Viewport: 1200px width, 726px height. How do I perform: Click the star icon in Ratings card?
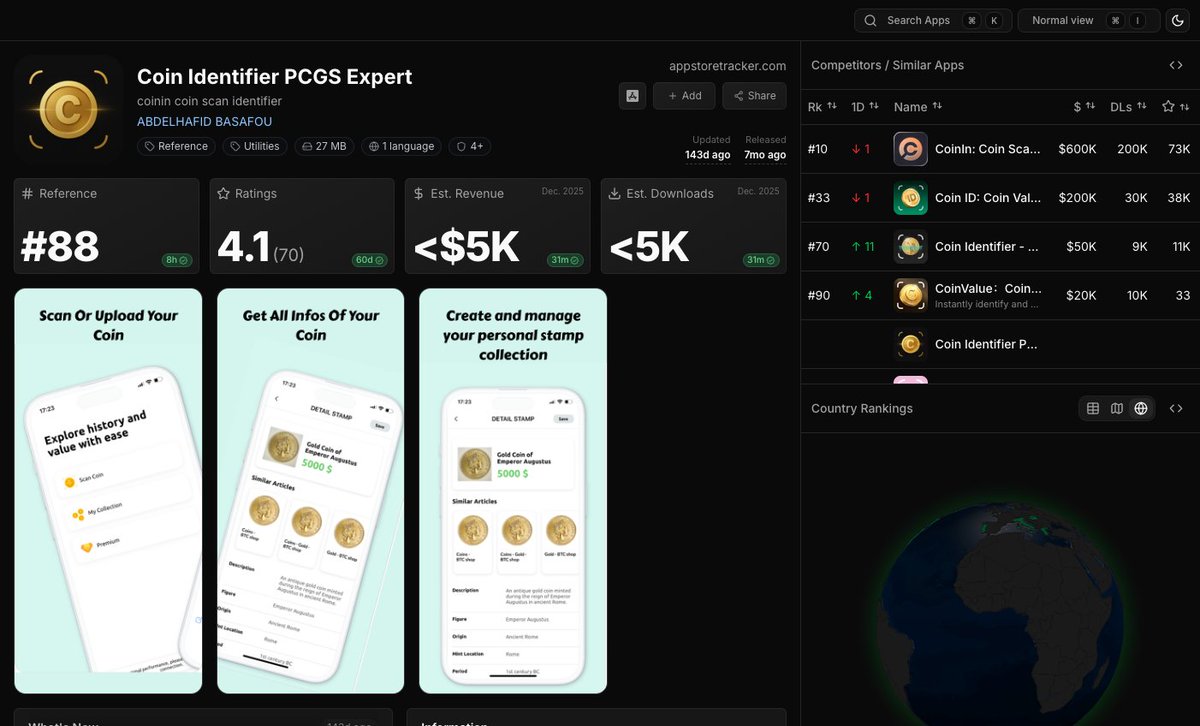[223, 194]
